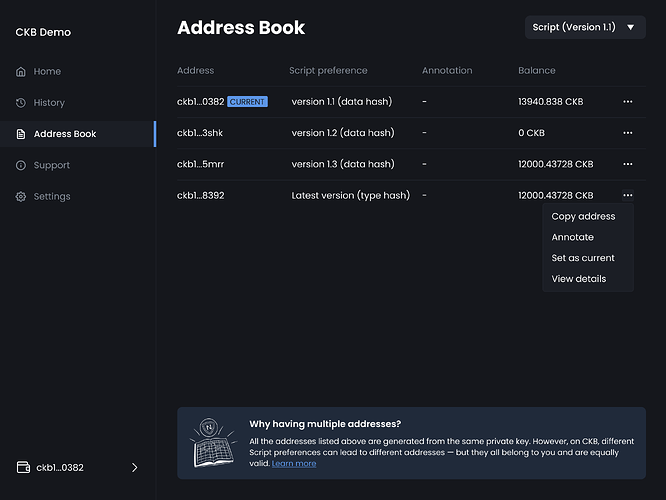The width and height of the screenshot is (666, 500).
Task: Expand the Script (Version 1.1) dropdown
Action: point(585,28)
